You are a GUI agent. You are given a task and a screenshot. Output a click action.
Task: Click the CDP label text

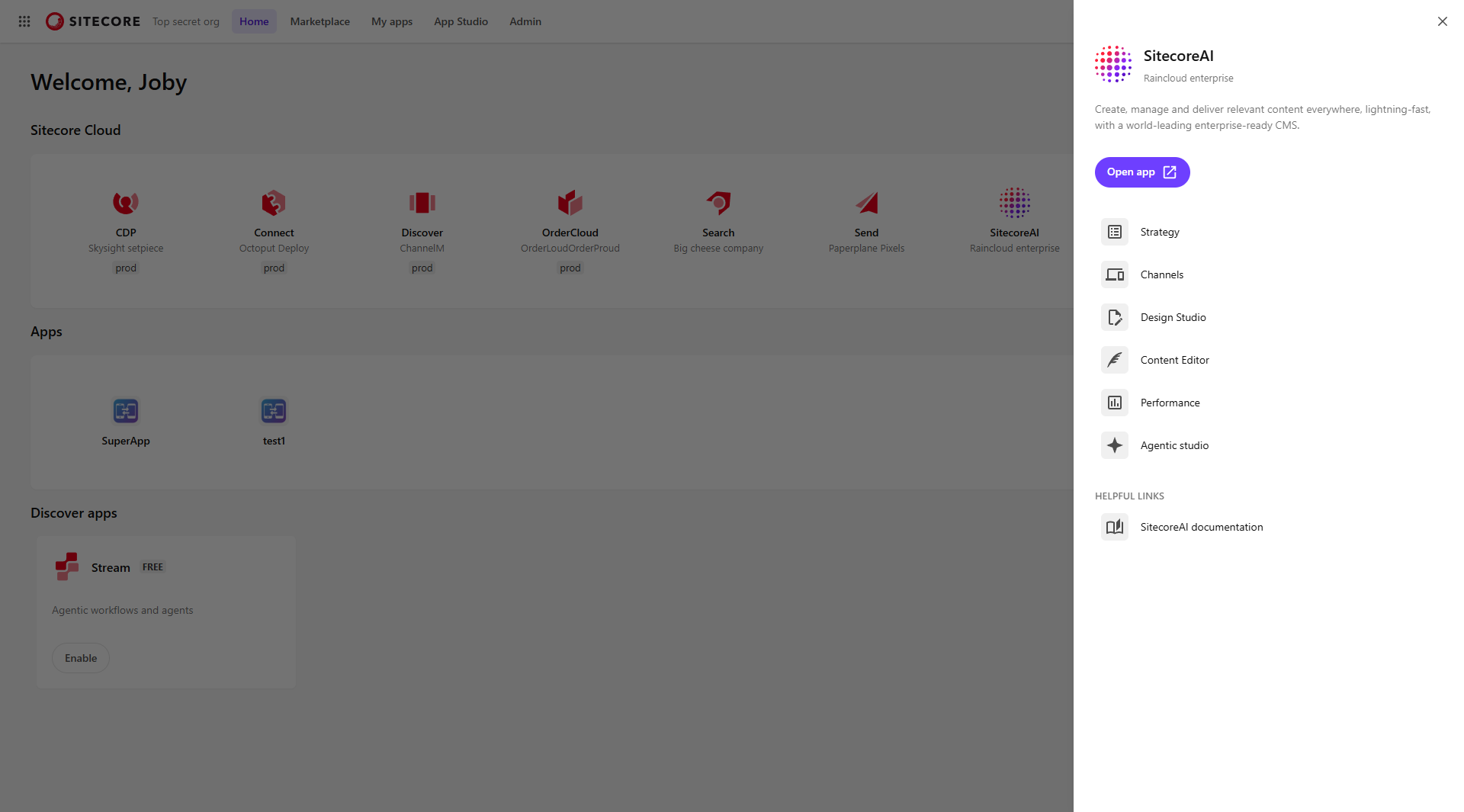click(126, 233)
